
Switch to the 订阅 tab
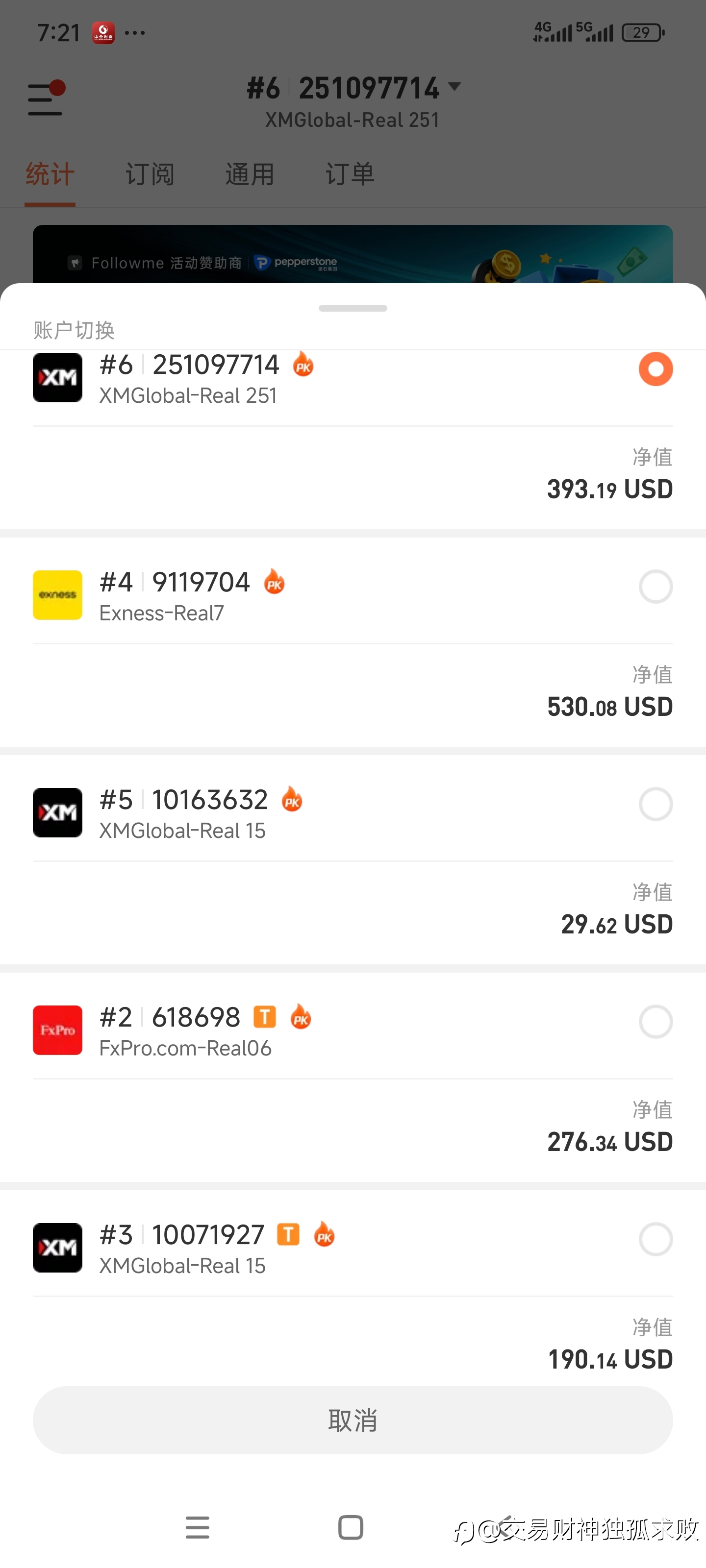click(150, 175)
